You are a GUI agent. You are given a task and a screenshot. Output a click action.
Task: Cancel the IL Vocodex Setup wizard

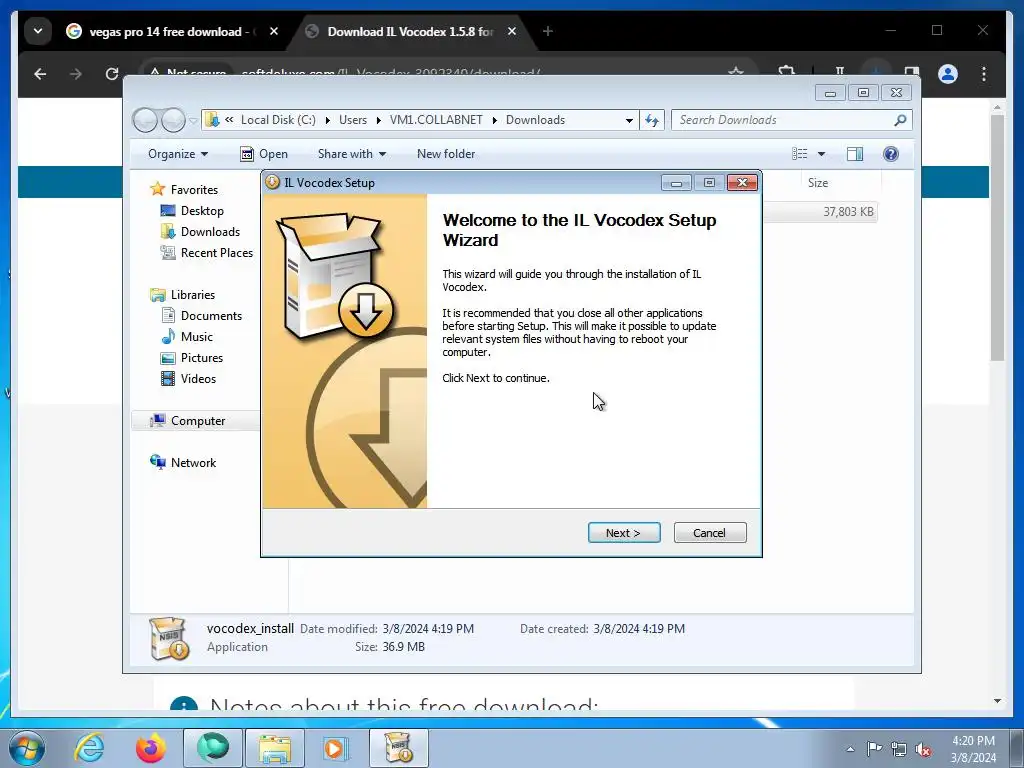709,533
